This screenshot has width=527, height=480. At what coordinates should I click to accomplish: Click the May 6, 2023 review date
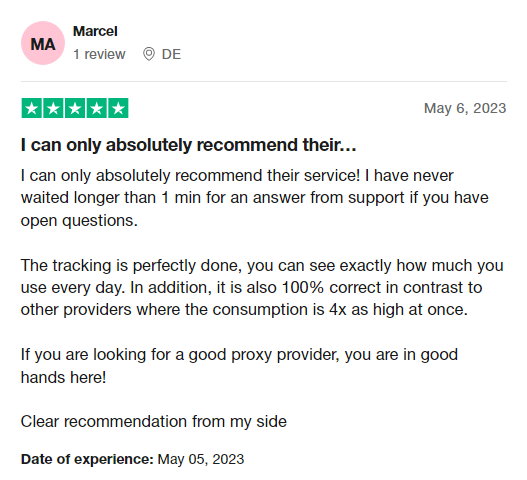465,108
